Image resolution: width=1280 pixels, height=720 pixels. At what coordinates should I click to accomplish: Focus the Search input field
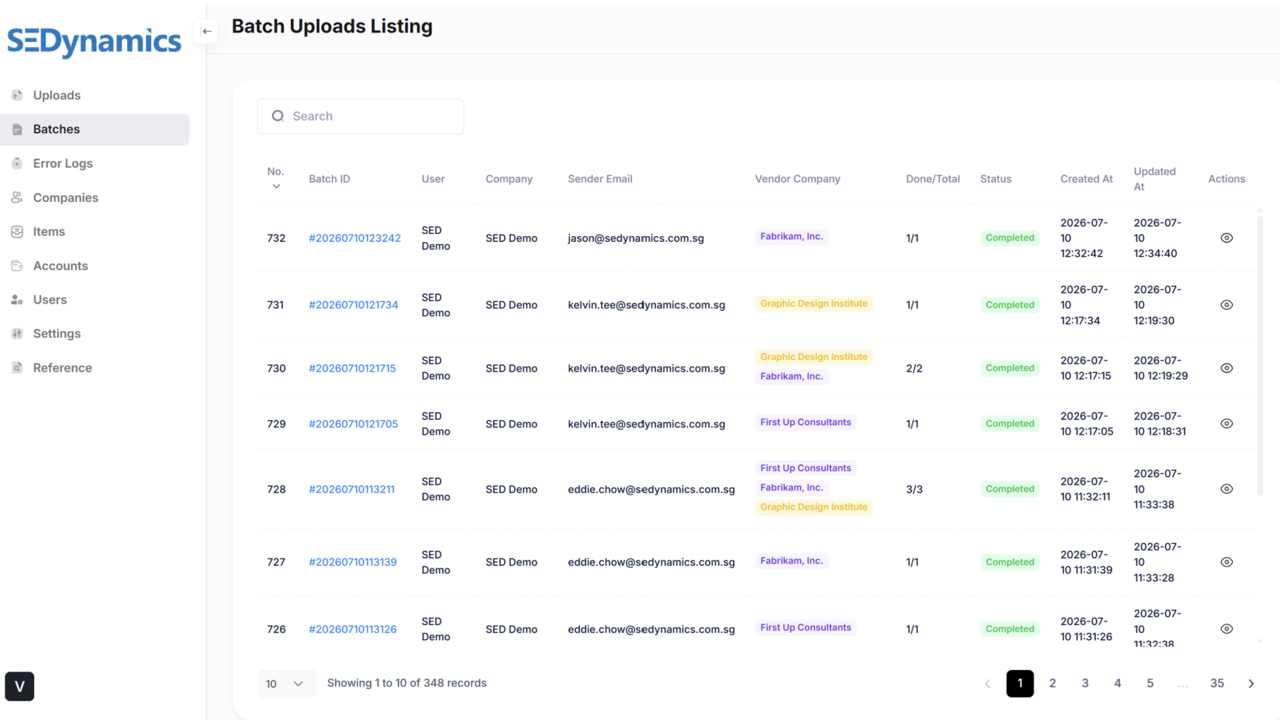[361, 116]
